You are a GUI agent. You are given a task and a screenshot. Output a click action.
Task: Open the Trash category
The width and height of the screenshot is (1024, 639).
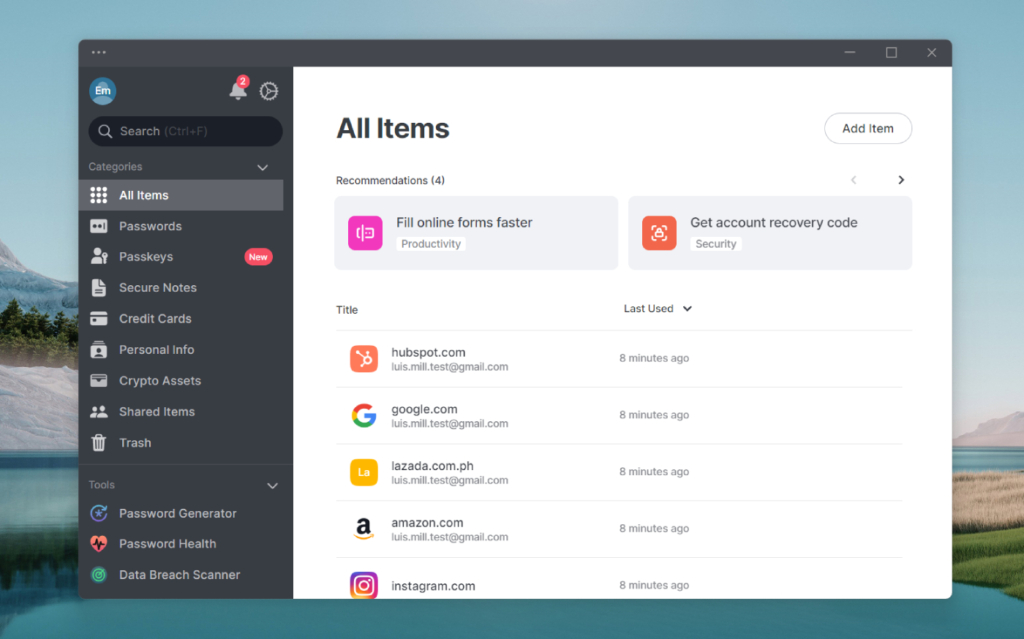point(135,443)
